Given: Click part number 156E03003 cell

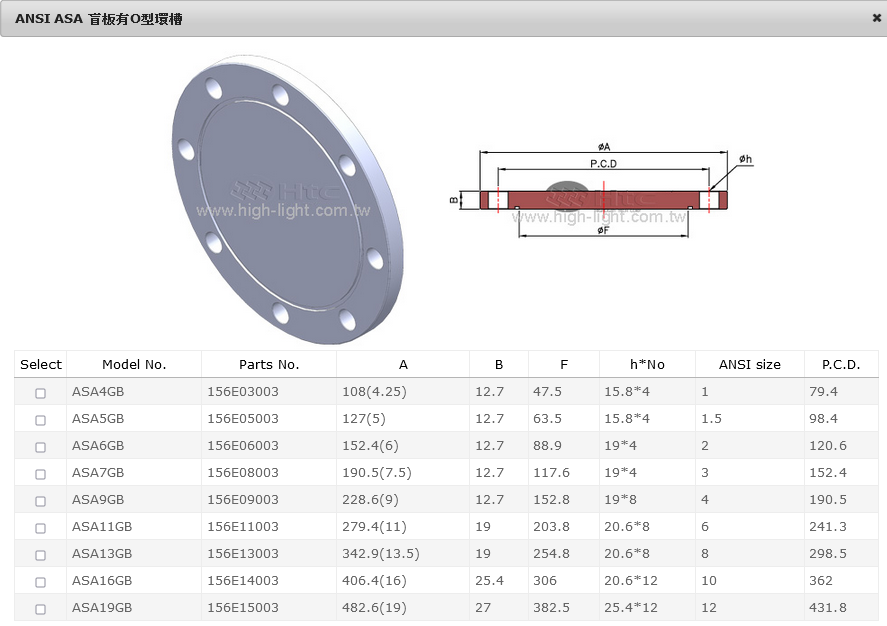Looking at the screenshot, I should coord(243,392).
